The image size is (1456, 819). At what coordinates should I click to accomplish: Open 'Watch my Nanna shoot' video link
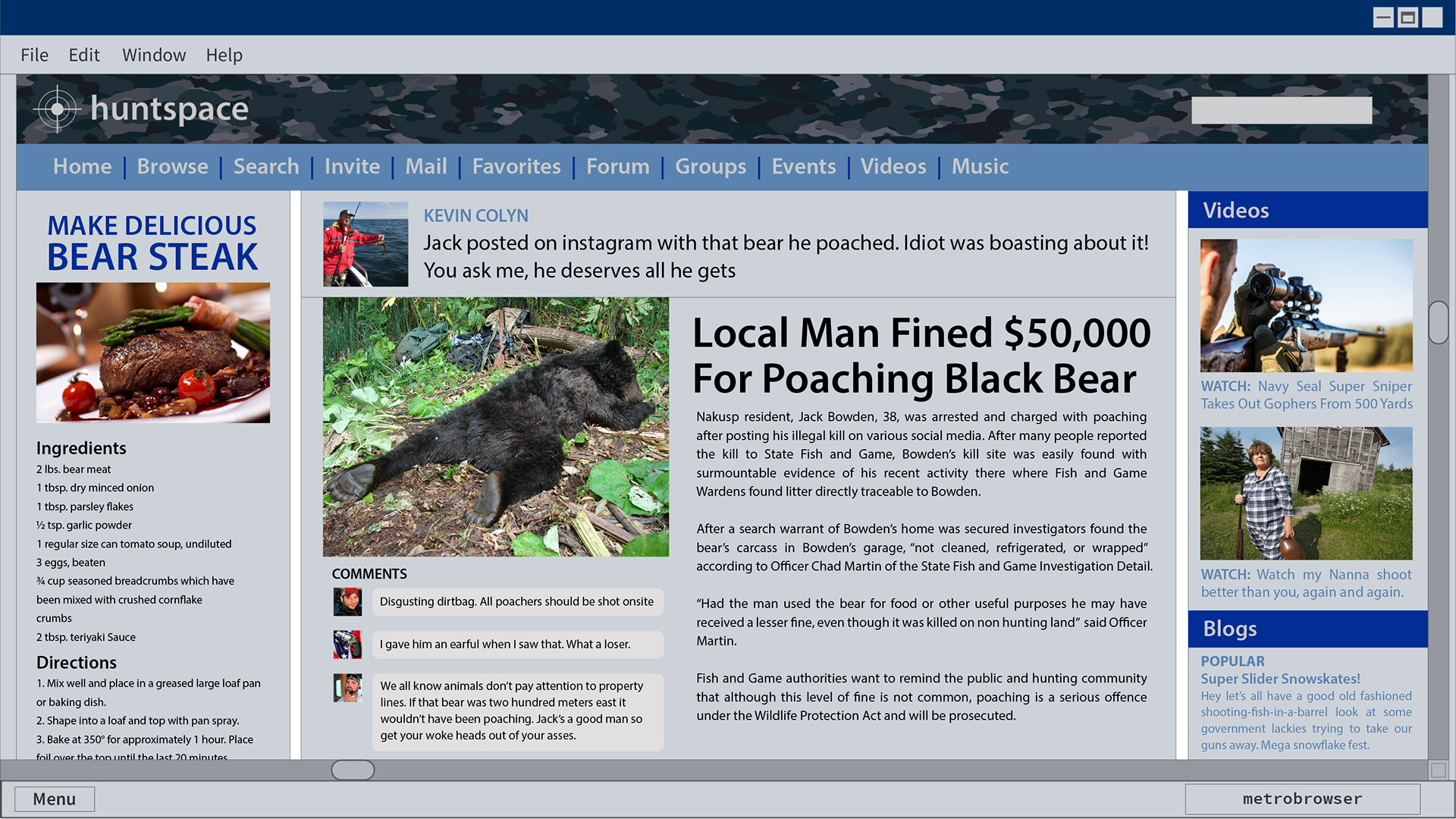pos(1306,583)
